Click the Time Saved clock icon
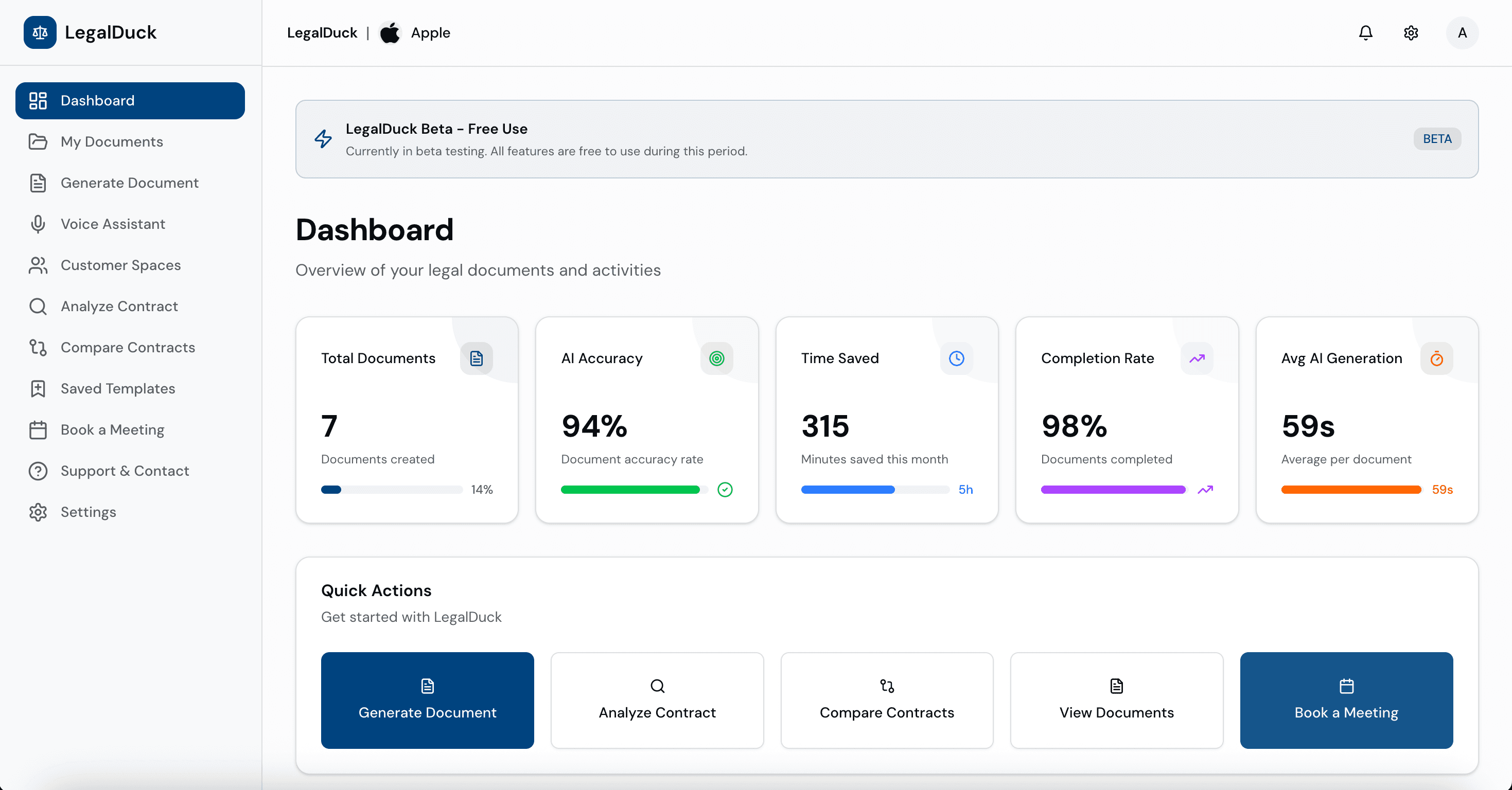 pos(956,358)
